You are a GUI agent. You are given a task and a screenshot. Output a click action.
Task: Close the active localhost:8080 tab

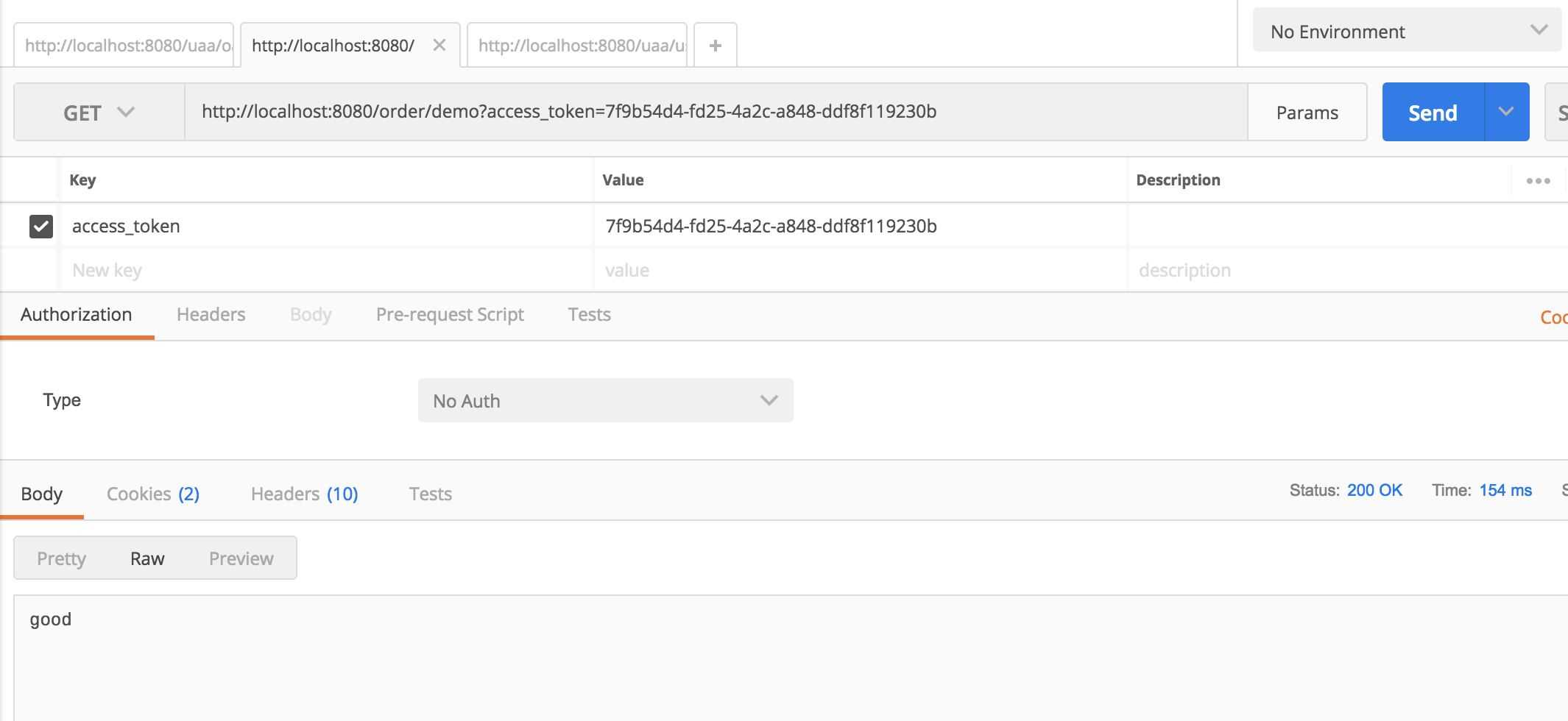click(439, 46)
